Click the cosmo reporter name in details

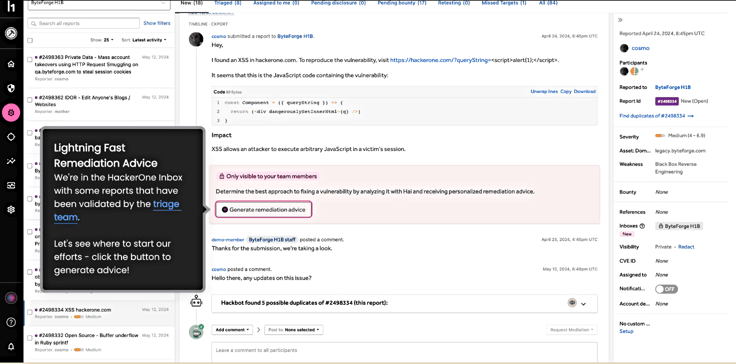[641, 48]
